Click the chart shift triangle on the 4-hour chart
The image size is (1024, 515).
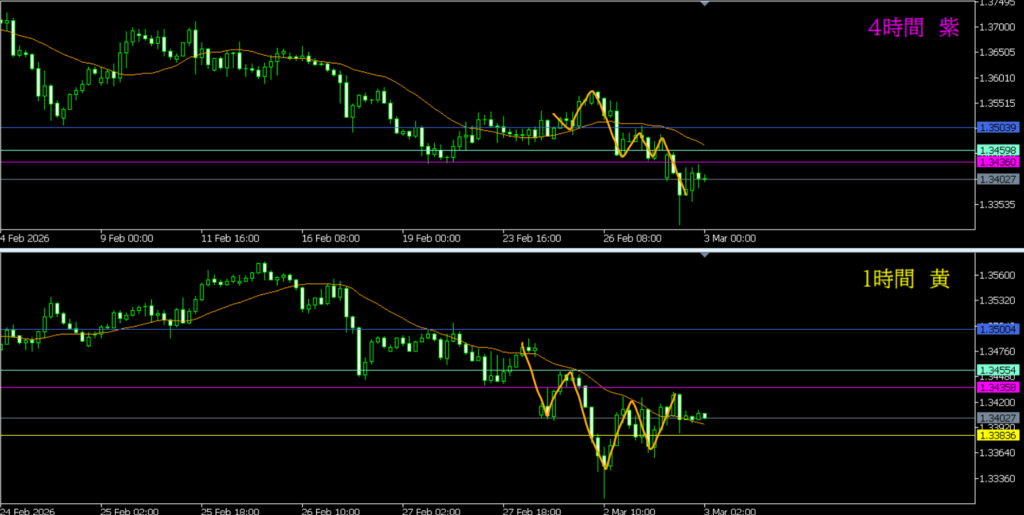[706, 4]
